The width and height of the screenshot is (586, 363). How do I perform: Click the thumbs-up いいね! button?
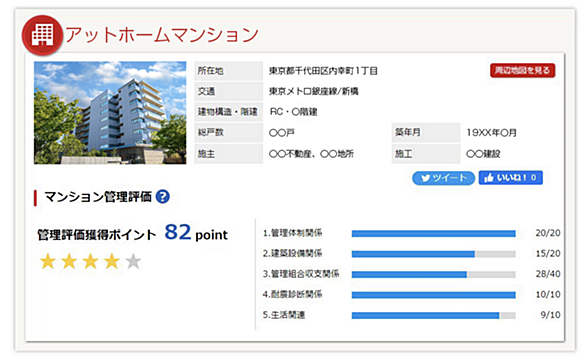pos(511,178)
